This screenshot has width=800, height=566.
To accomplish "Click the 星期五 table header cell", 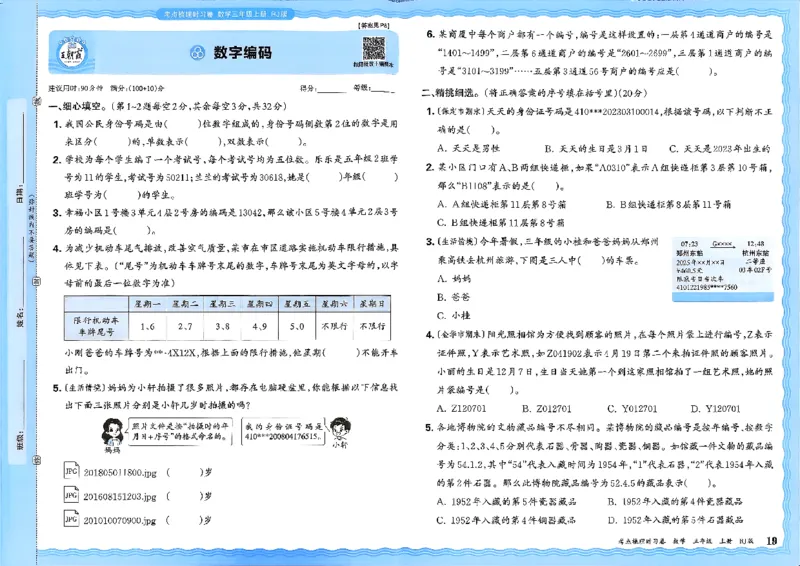I will pos(297,304).
